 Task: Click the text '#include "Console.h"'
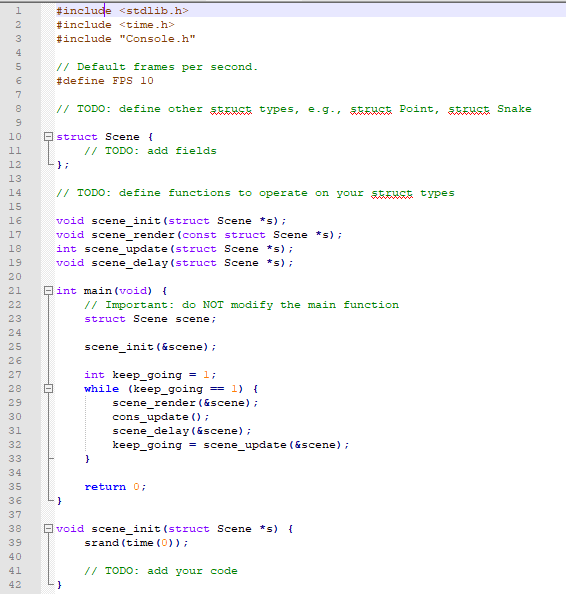pos(126,39)
